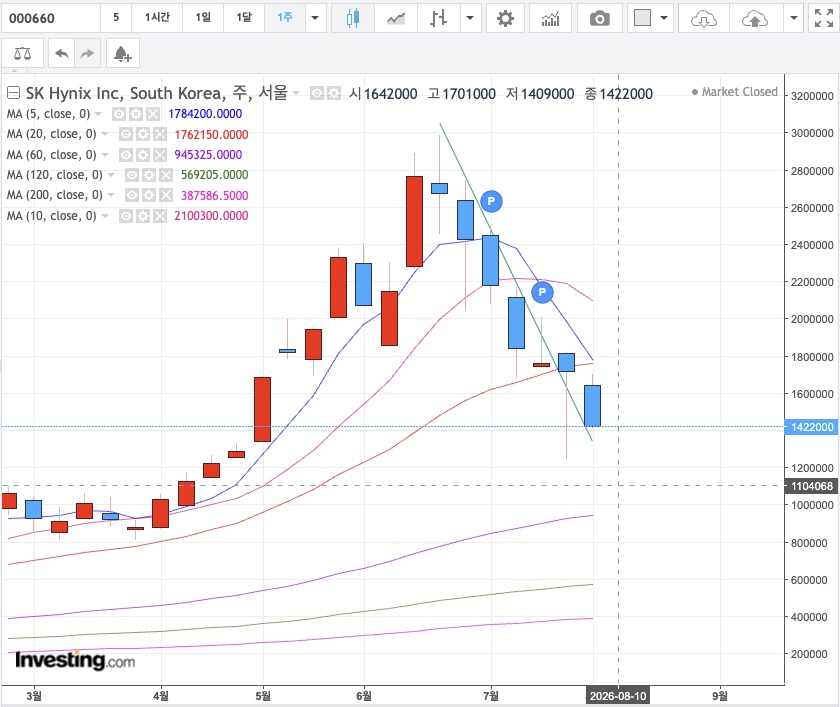This screenshot has height=707, width=840.
Task: Open upper P marker near 2600000
Action: (491, 201)
